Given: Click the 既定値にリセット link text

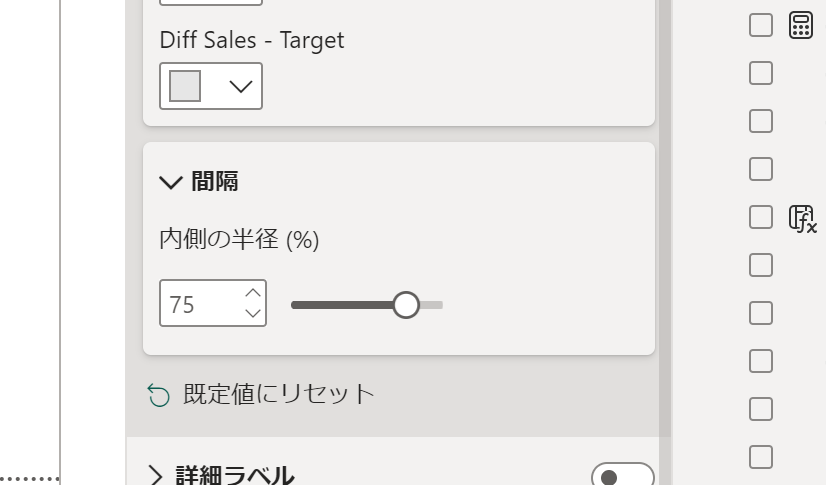Looking at the screenshot, I should pos(279,394).
